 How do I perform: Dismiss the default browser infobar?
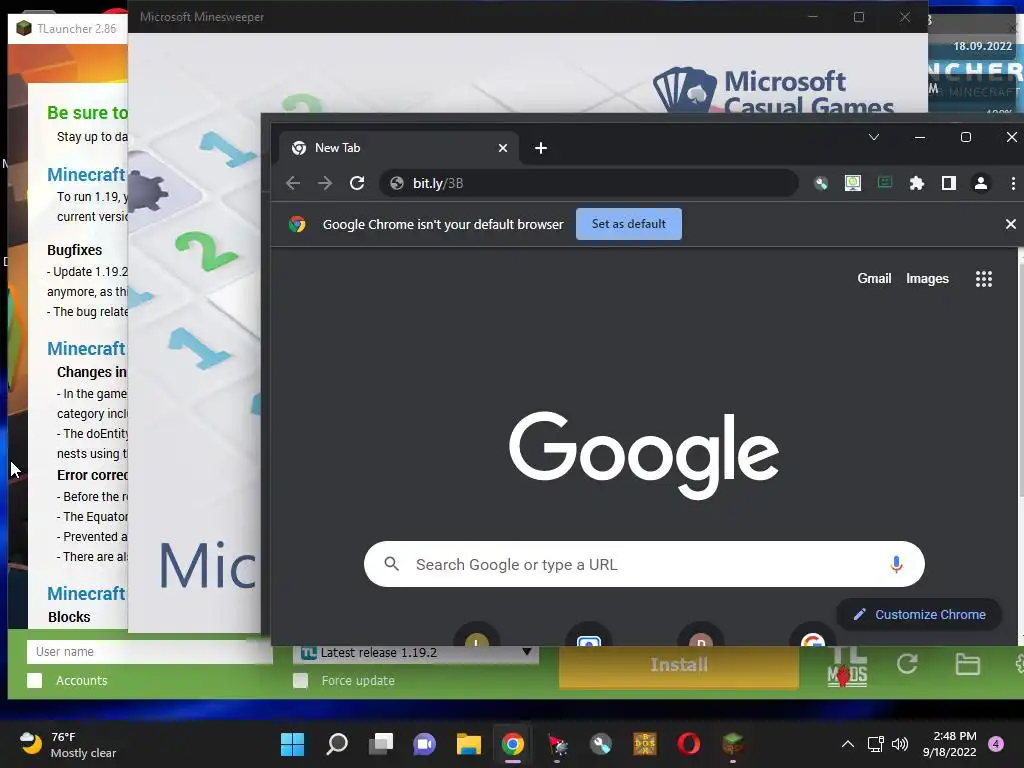(1011, 224)
